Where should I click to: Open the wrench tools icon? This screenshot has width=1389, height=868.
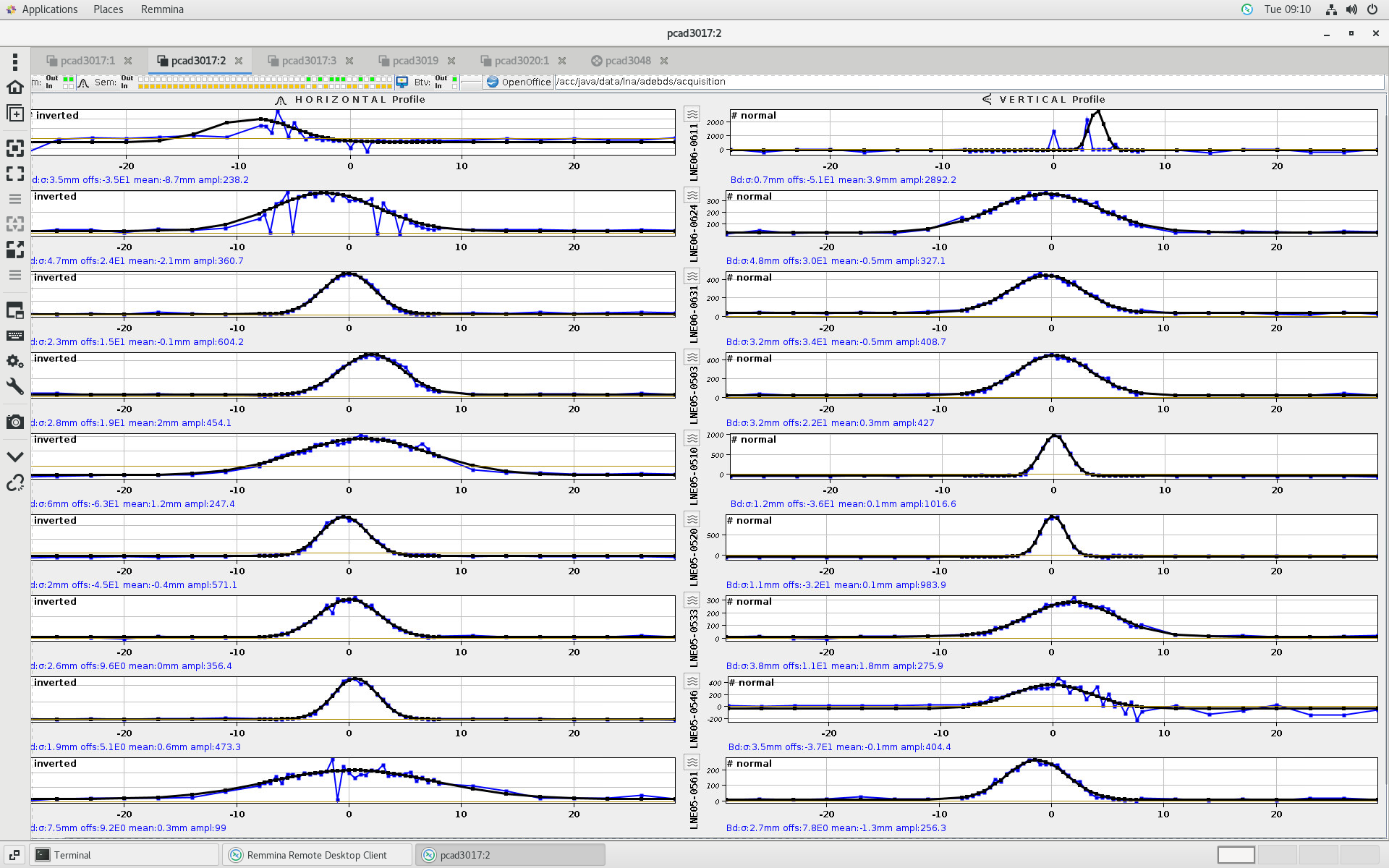click(14, 386)
